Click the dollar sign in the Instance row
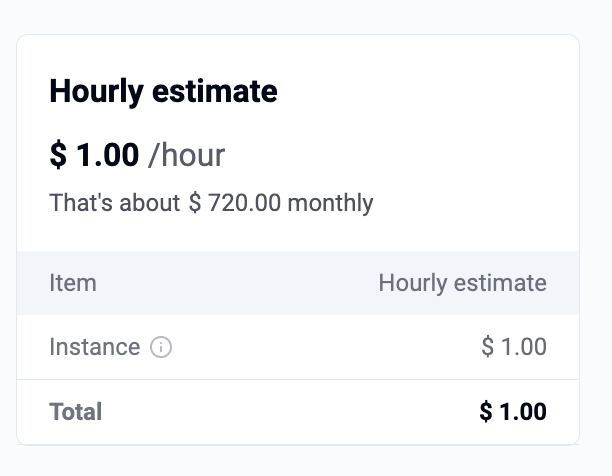The image size is (612, 476). tap(488, 348)
